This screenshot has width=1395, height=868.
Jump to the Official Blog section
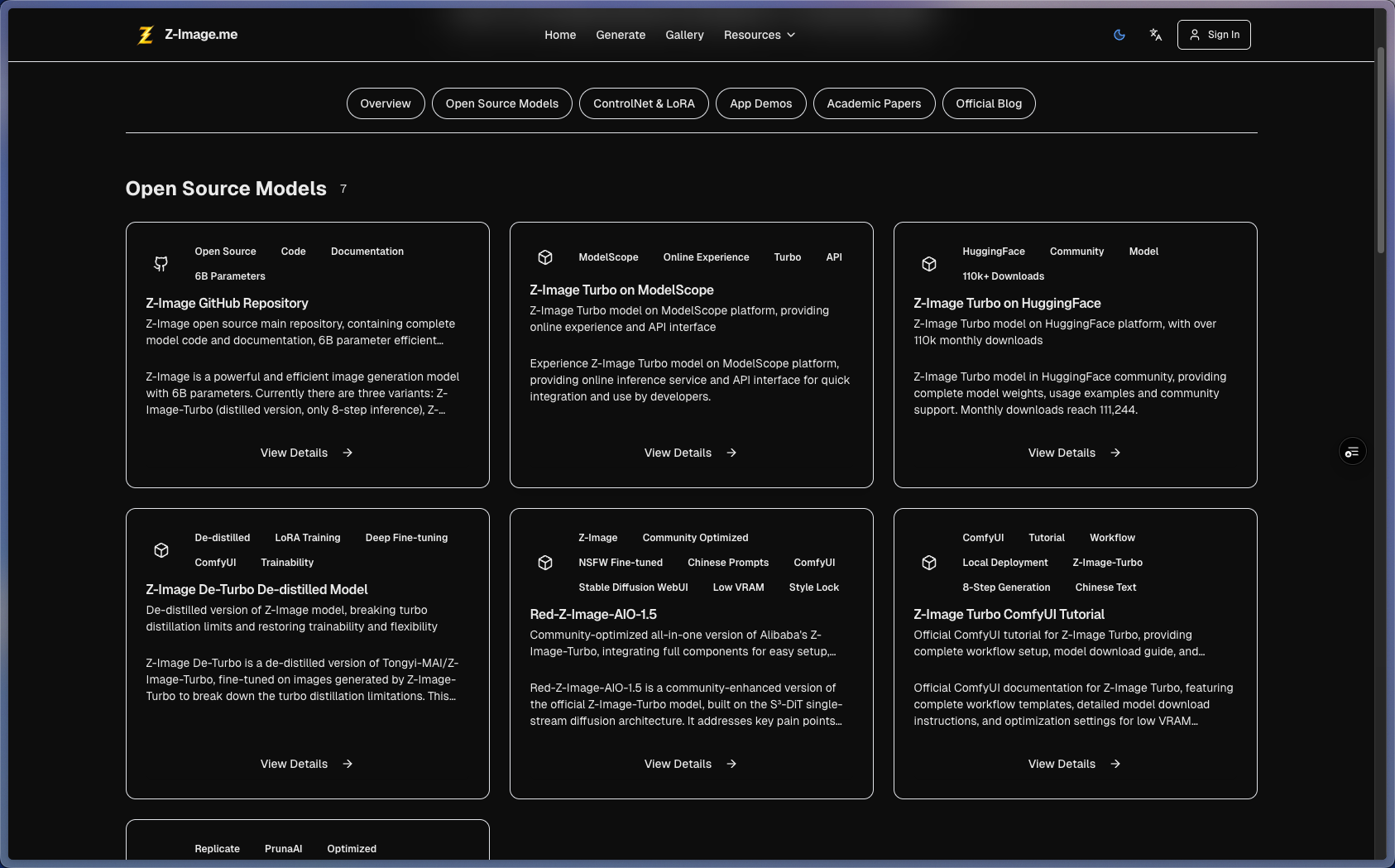click(x=989, y=103)
